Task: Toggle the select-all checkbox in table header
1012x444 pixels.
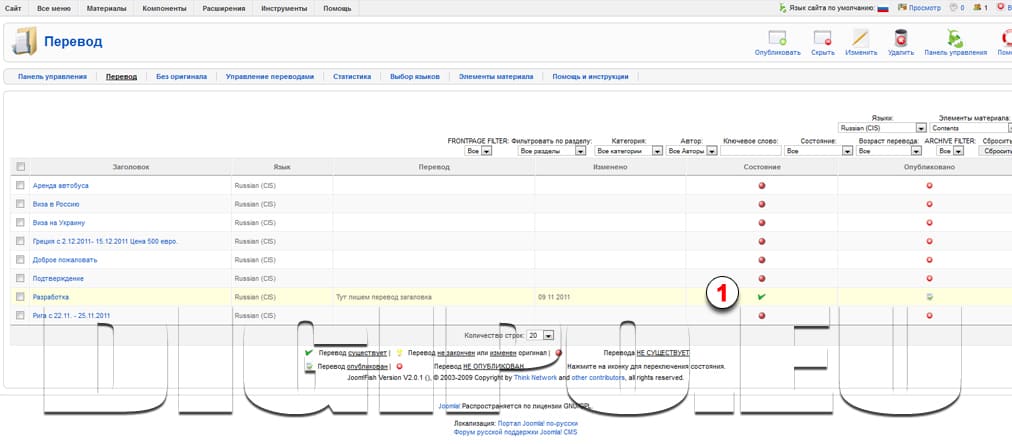Action: coord(21,167)
